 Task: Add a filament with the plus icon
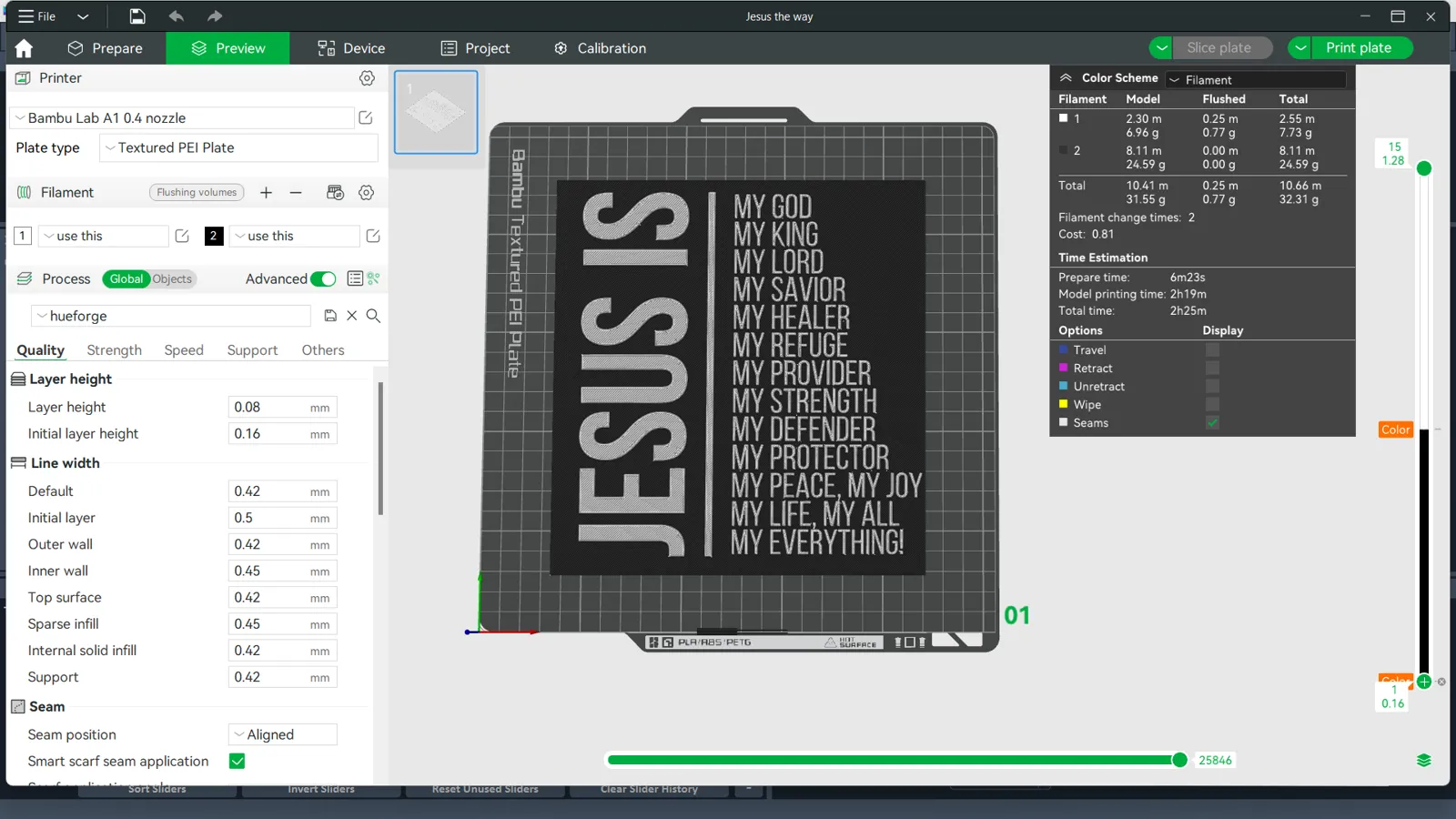tap(266, 192)
